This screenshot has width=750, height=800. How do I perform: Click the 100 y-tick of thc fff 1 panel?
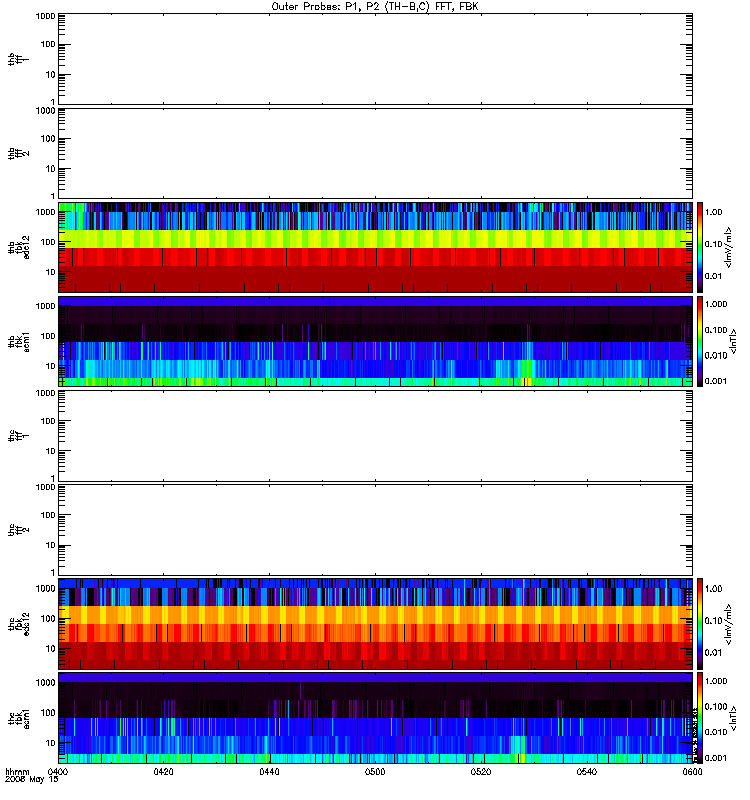point(48,421)
